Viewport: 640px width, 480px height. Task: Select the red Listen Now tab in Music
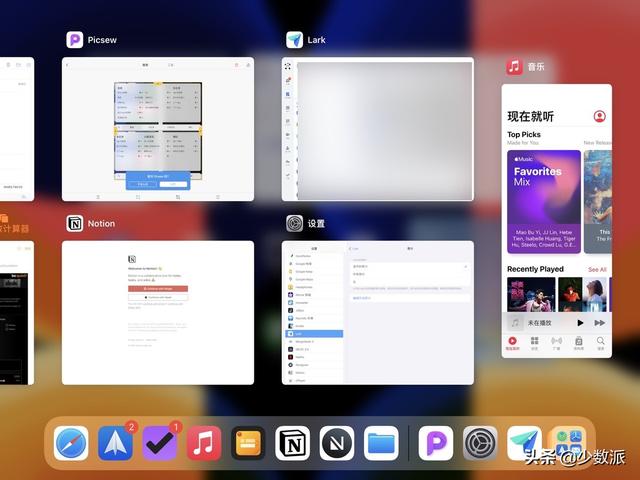point(512,343)
